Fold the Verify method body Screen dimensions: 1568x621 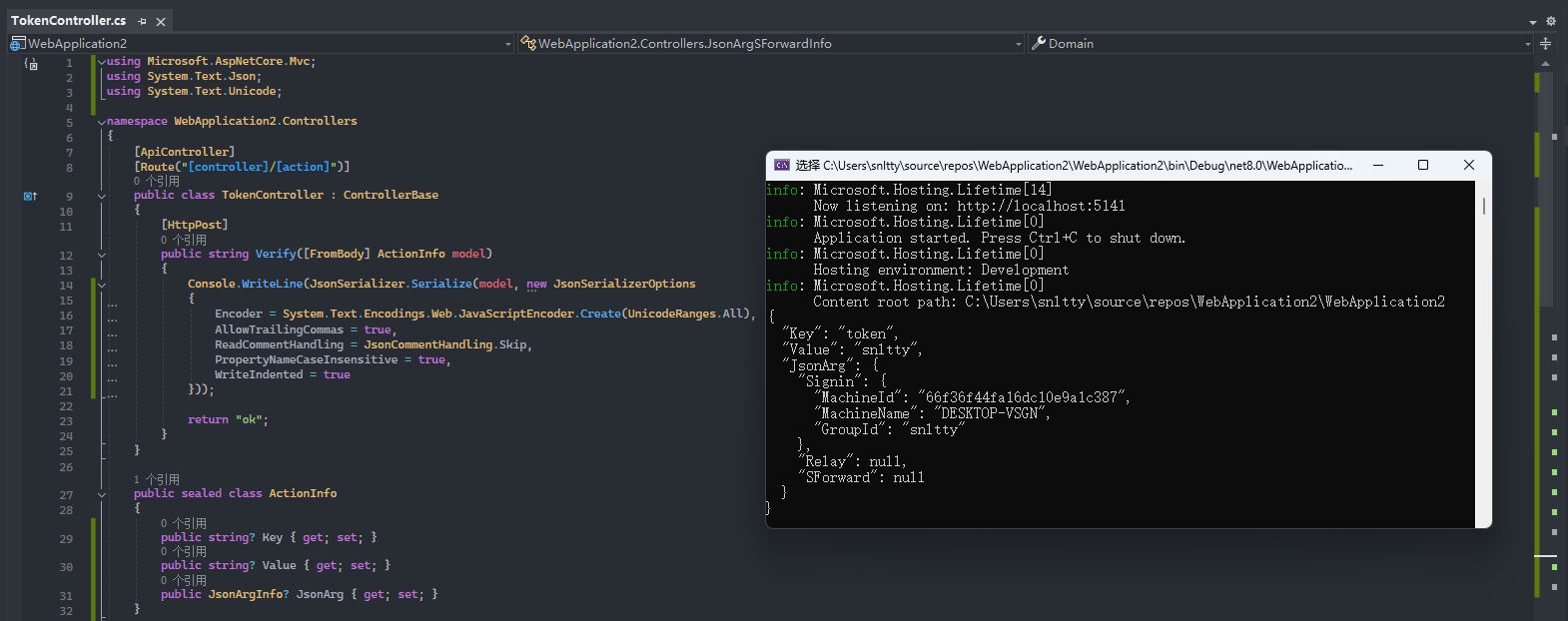[101, 255]
